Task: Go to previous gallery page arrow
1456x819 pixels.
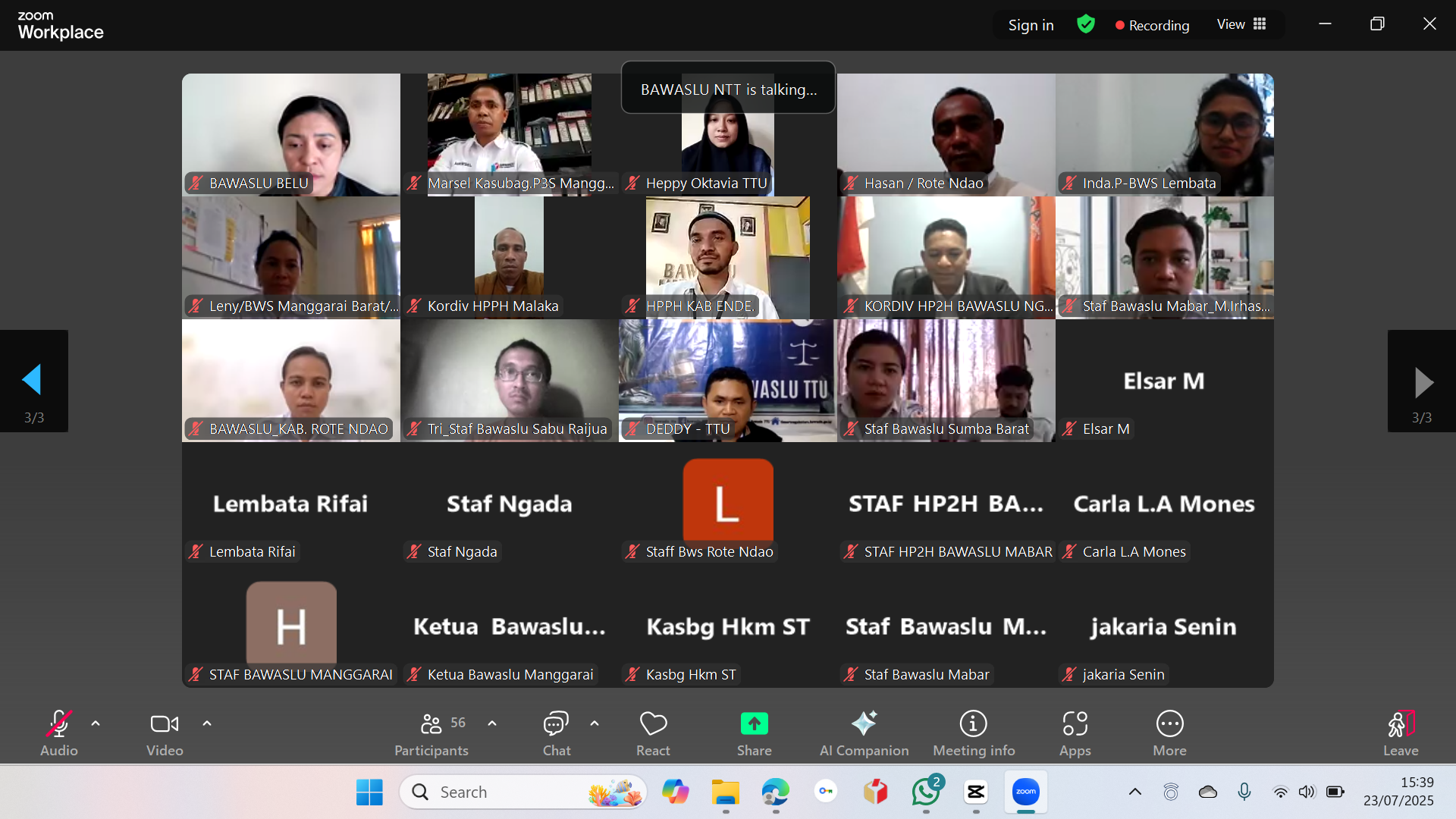Action: click(33, 380)
